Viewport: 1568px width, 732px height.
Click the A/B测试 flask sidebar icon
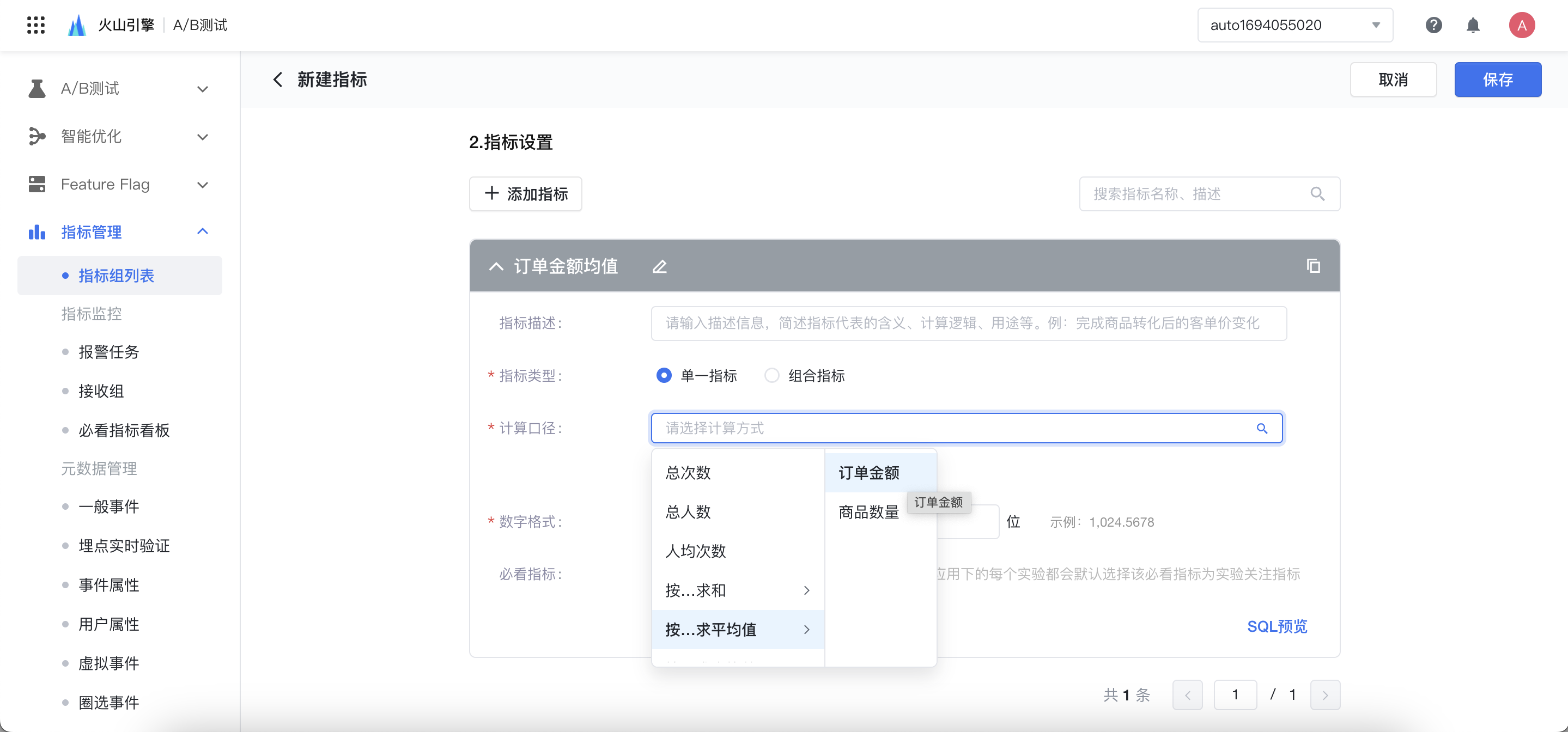pyautogui.click(x=37, y=89)
